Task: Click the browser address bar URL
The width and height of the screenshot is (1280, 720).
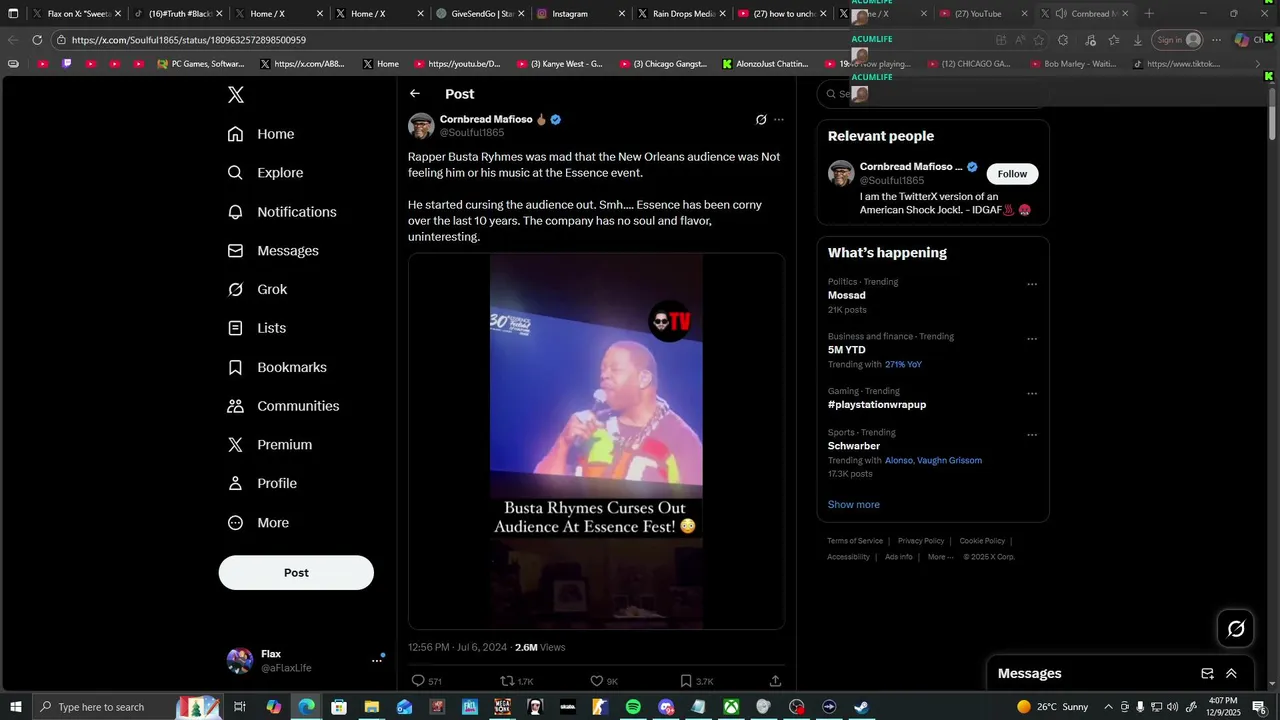Action: coord(189,40)
